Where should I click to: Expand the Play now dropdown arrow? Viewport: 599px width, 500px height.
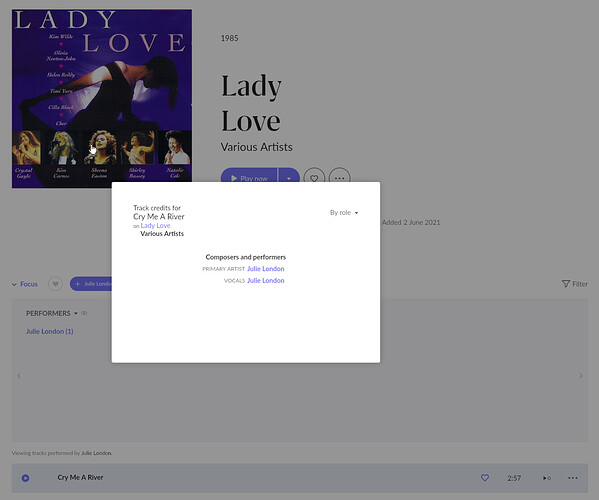pyautogui.click(x=289, y=178)
